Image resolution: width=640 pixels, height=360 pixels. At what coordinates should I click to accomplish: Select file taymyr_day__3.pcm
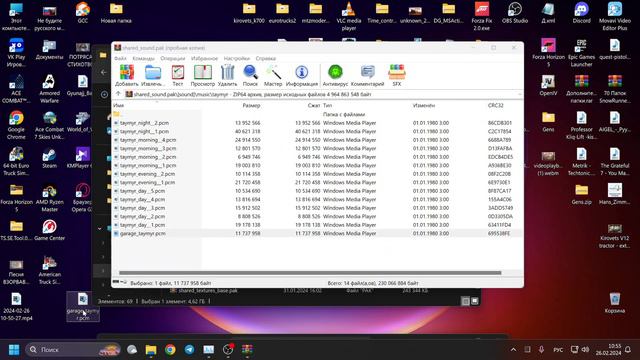[x=317, y=208]
